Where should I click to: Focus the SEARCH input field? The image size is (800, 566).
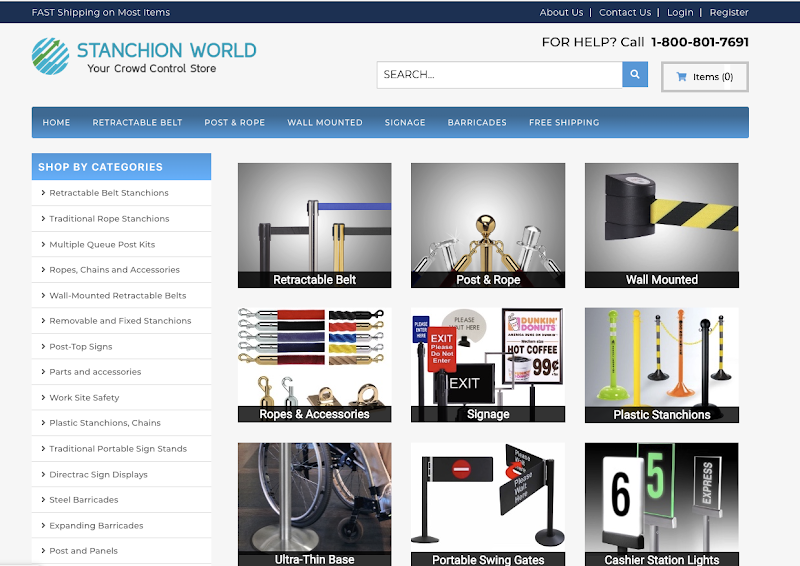[499, 75]
